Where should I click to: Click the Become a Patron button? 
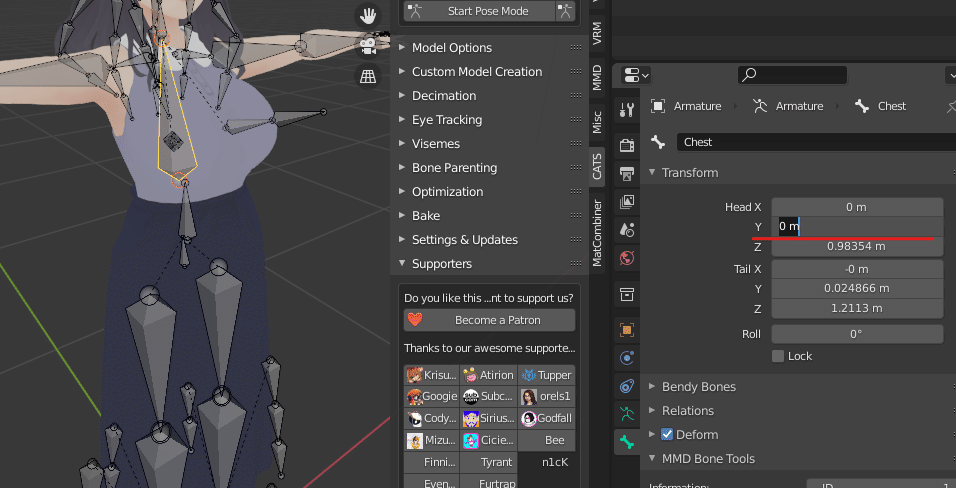click(489, 320)
